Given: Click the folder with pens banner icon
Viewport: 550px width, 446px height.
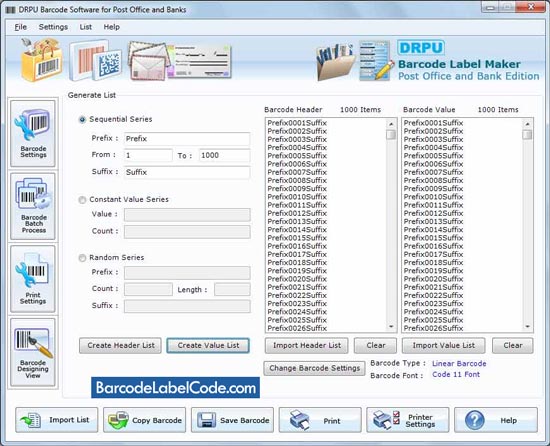Looking at the screenshot, I should (335, 61).
